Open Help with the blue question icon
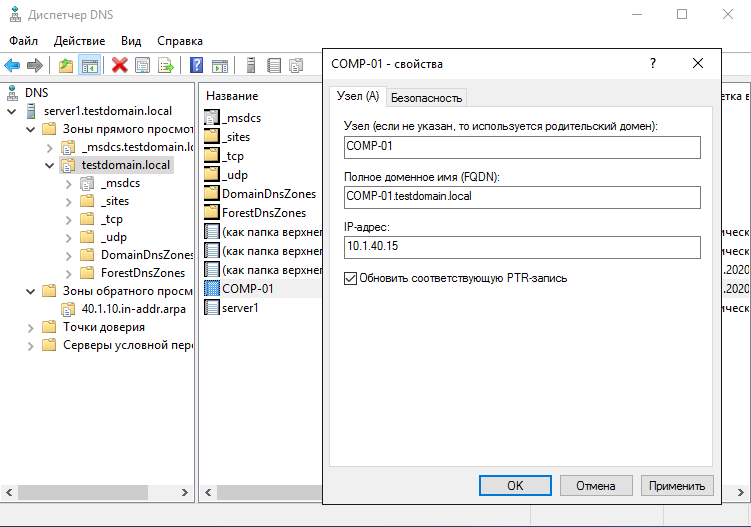Screen dimensions: 751x527 [197, 65]
